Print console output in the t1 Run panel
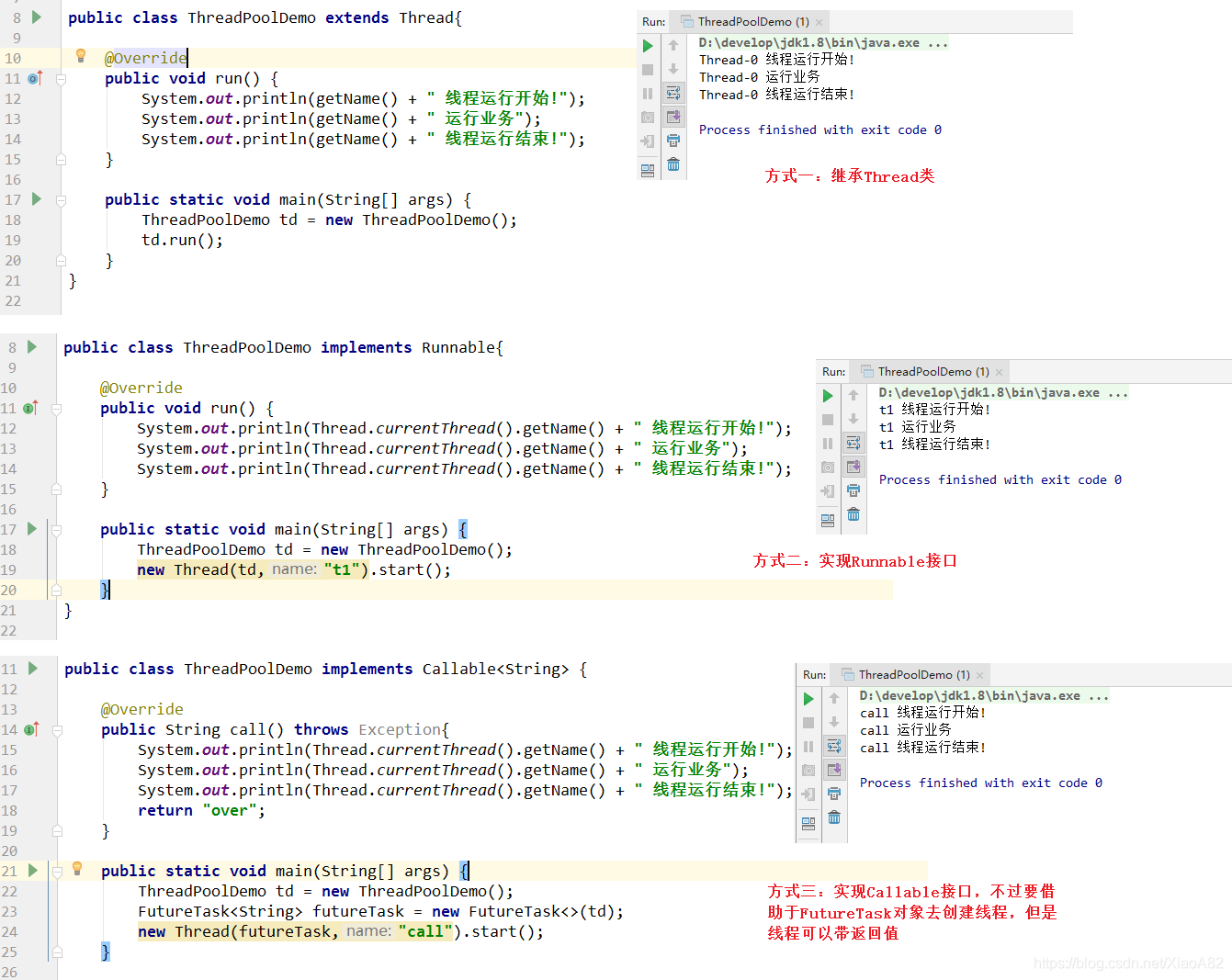 tap(853, 490)
